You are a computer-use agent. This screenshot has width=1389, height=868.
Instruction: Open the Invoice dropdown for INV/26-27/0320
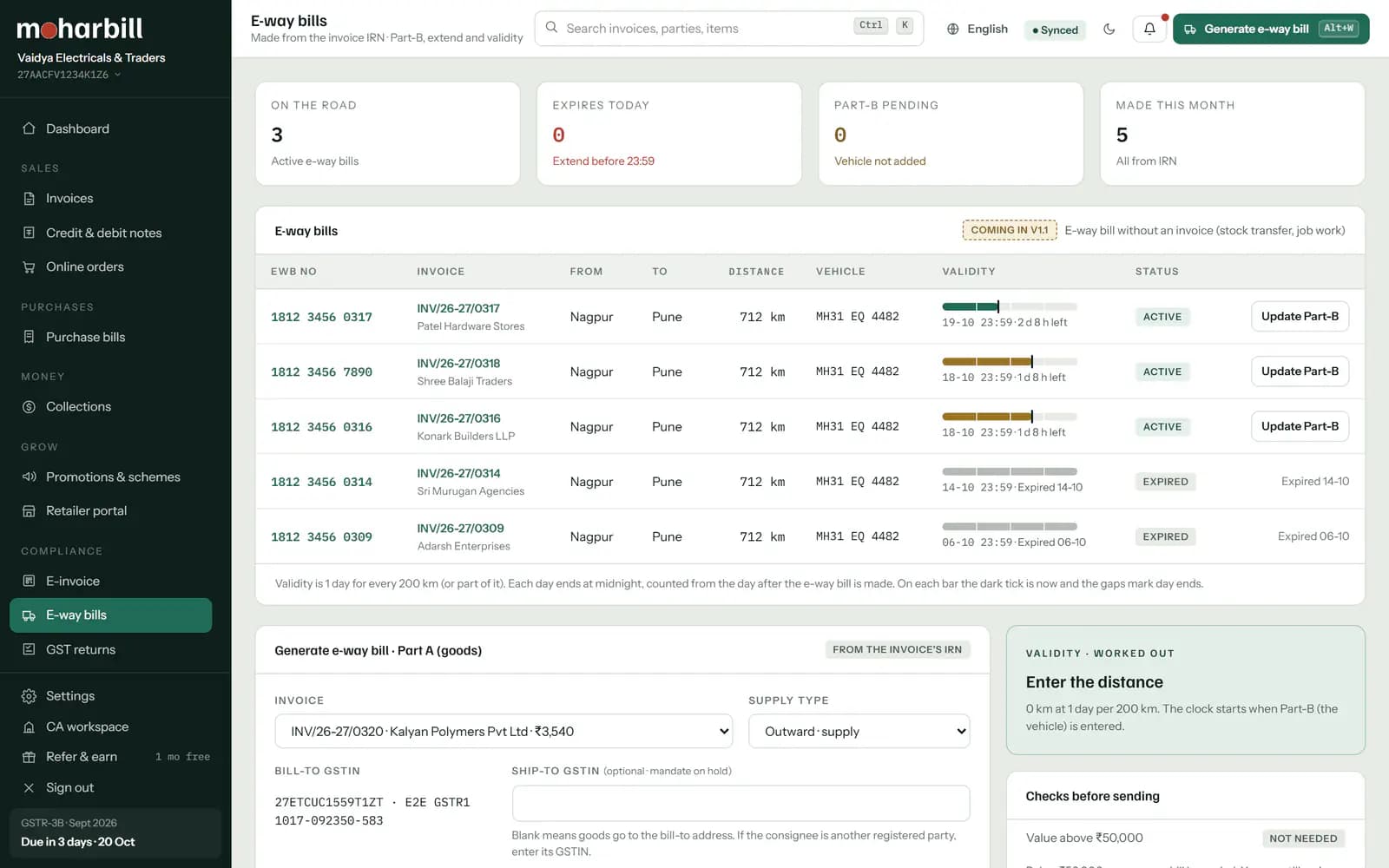pyautogui.click(x=504, y=731)
